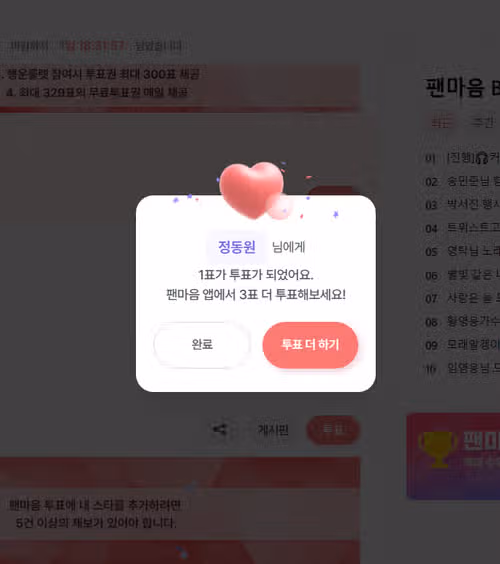Select the red highlighted ranking tab
The image size is (500, 564).
point(442,122)
